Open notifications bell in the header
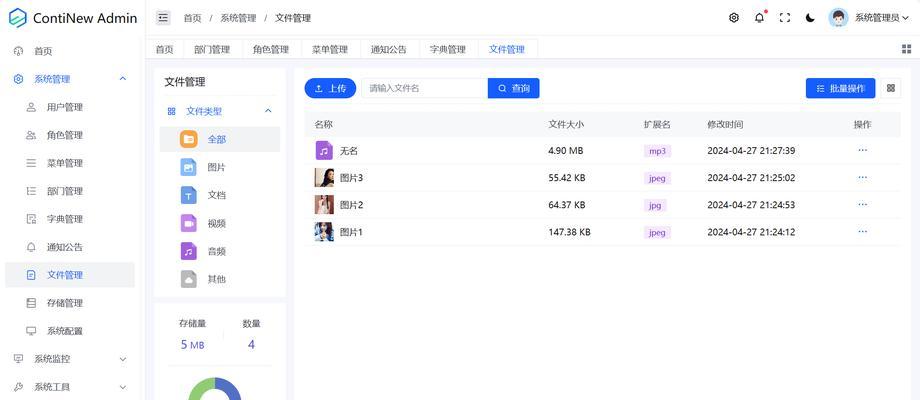 coord(759,18)
